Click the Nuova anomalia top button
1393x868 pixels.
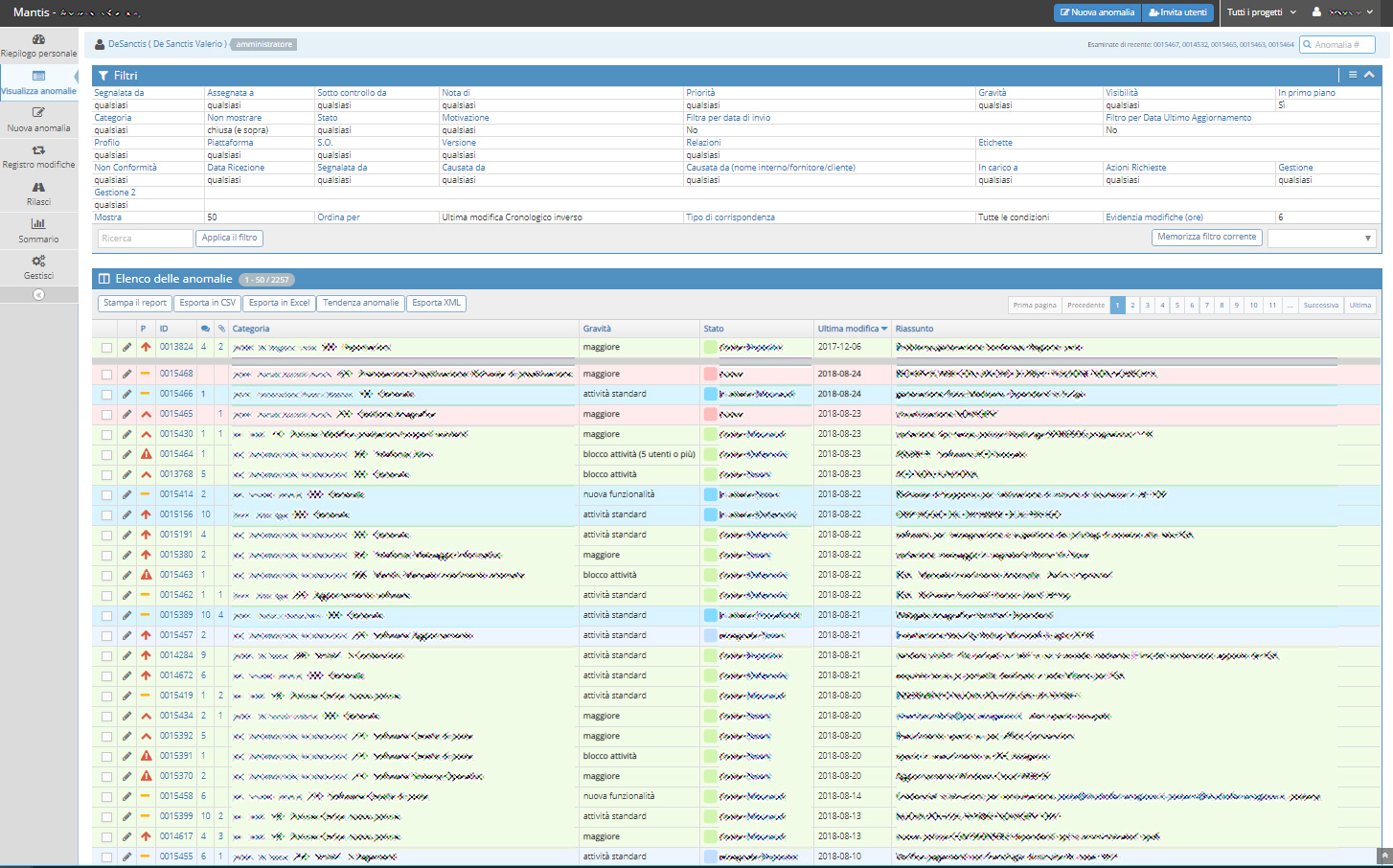(1098, 12)
